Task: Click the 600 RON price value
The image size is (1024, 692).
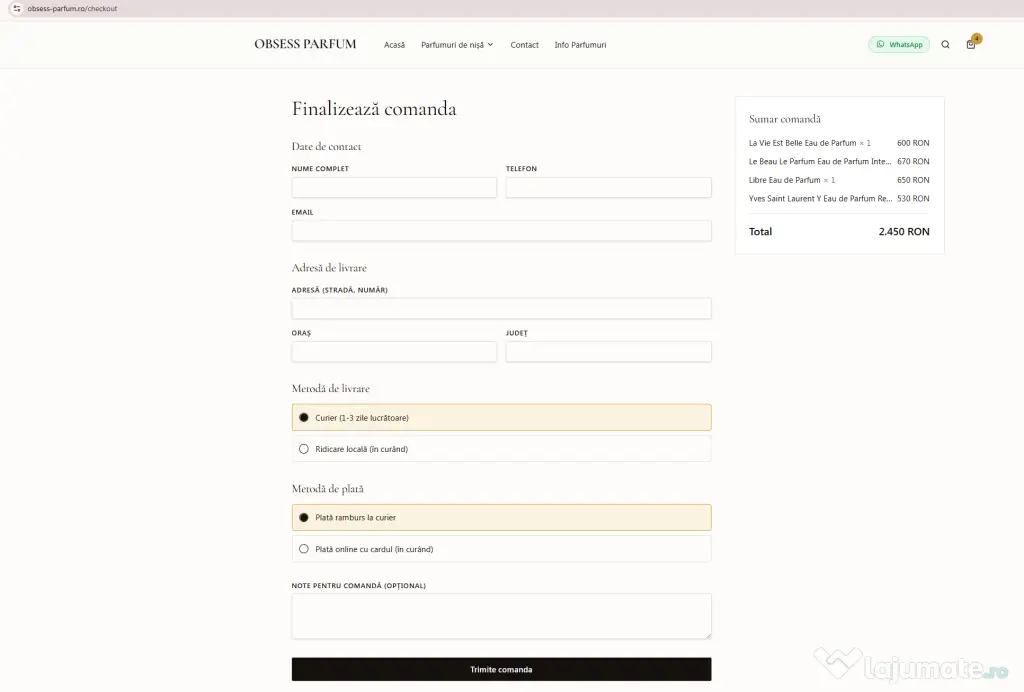Action: tap(913, 143)
